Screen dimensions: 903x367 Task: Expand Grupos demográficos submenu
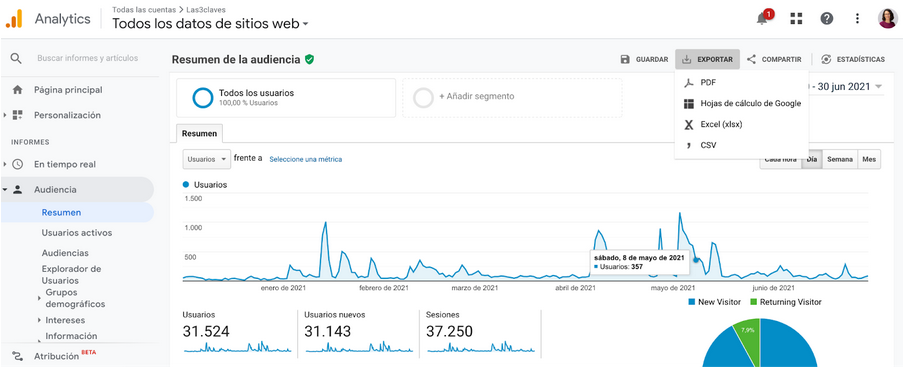click(39, 298)
